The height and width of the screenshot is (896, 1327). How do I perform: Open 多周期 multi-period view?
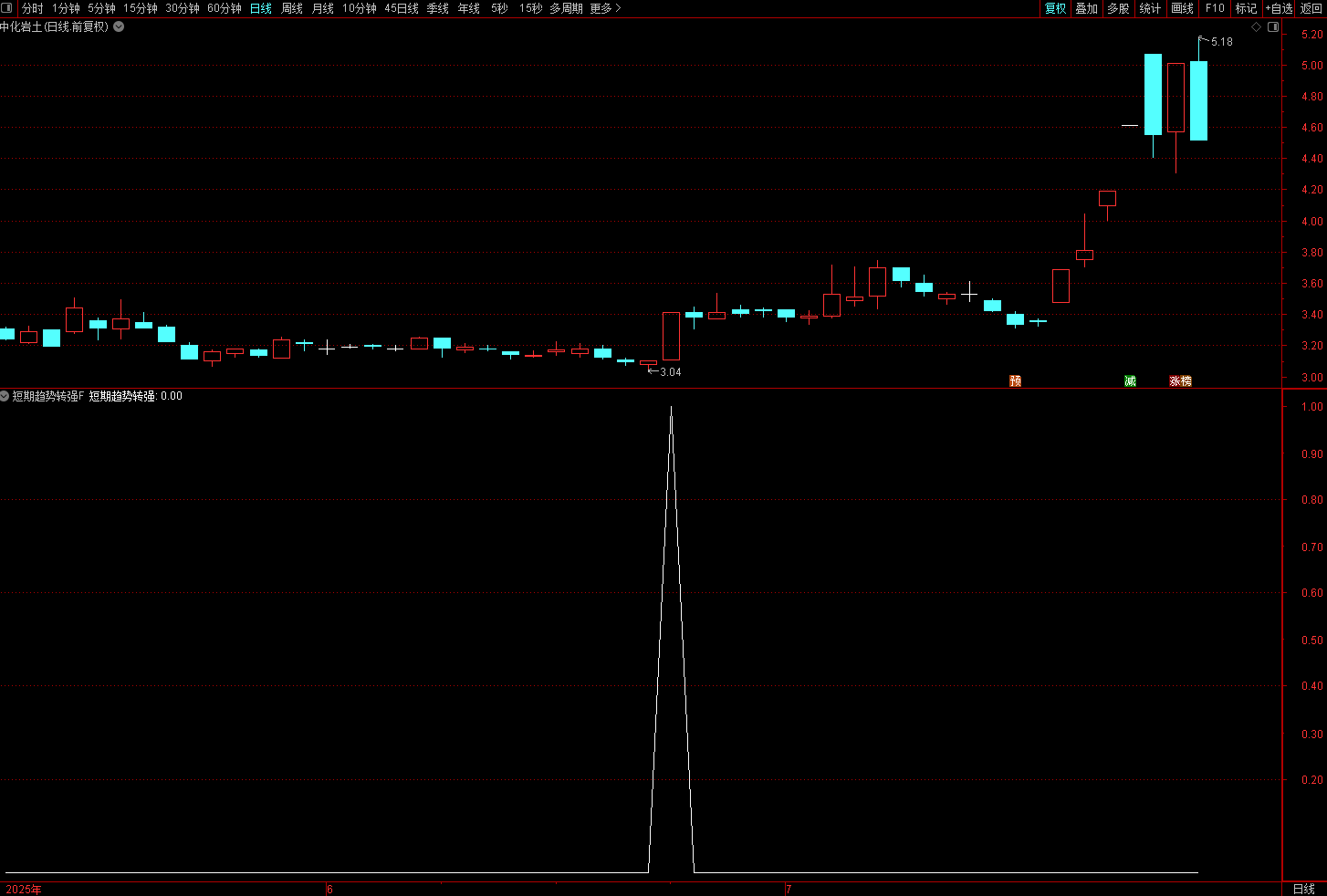coord(566,8)
